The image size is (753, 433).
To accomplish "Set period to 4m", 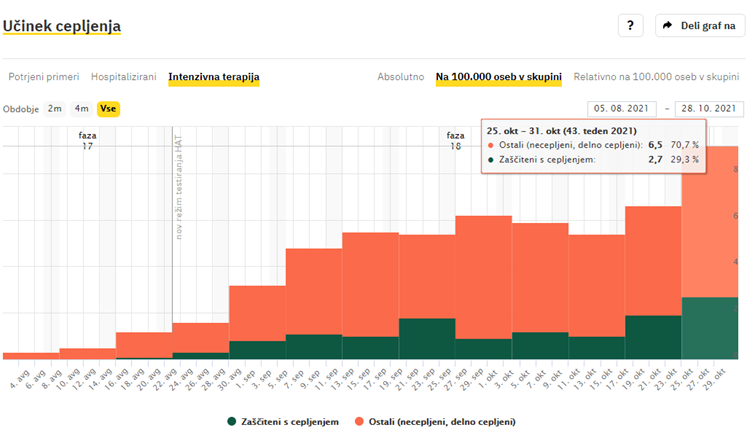I will [x=82, y=109].
